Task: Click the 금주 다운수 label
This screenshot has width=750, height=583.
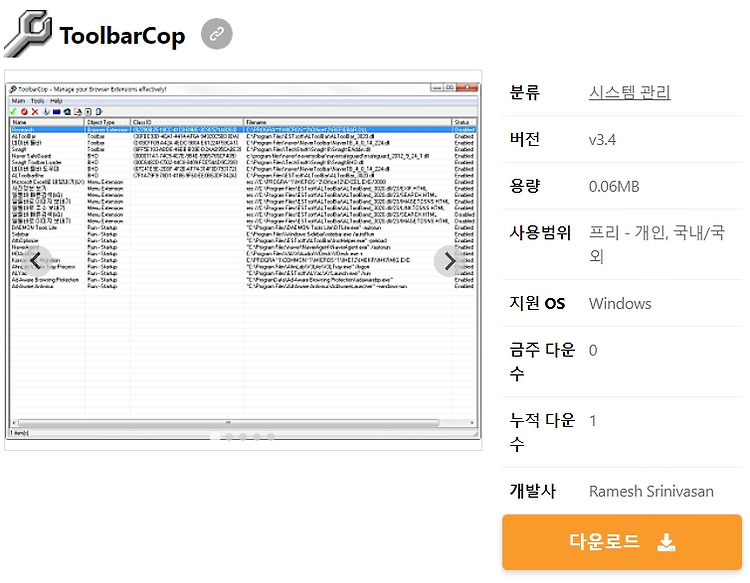Action: [x=542, y=362]
